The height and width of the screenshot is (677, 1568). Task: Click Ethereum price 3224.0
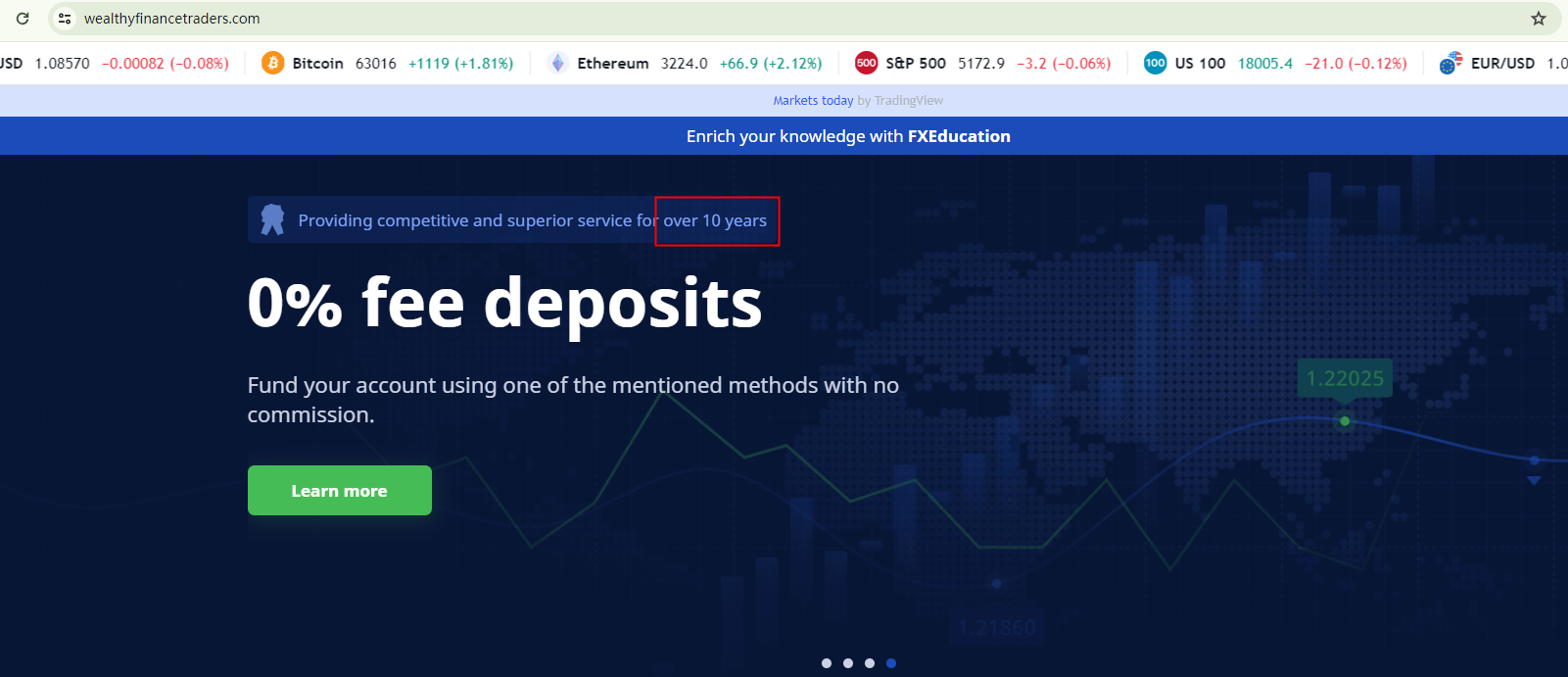[685, 64]
